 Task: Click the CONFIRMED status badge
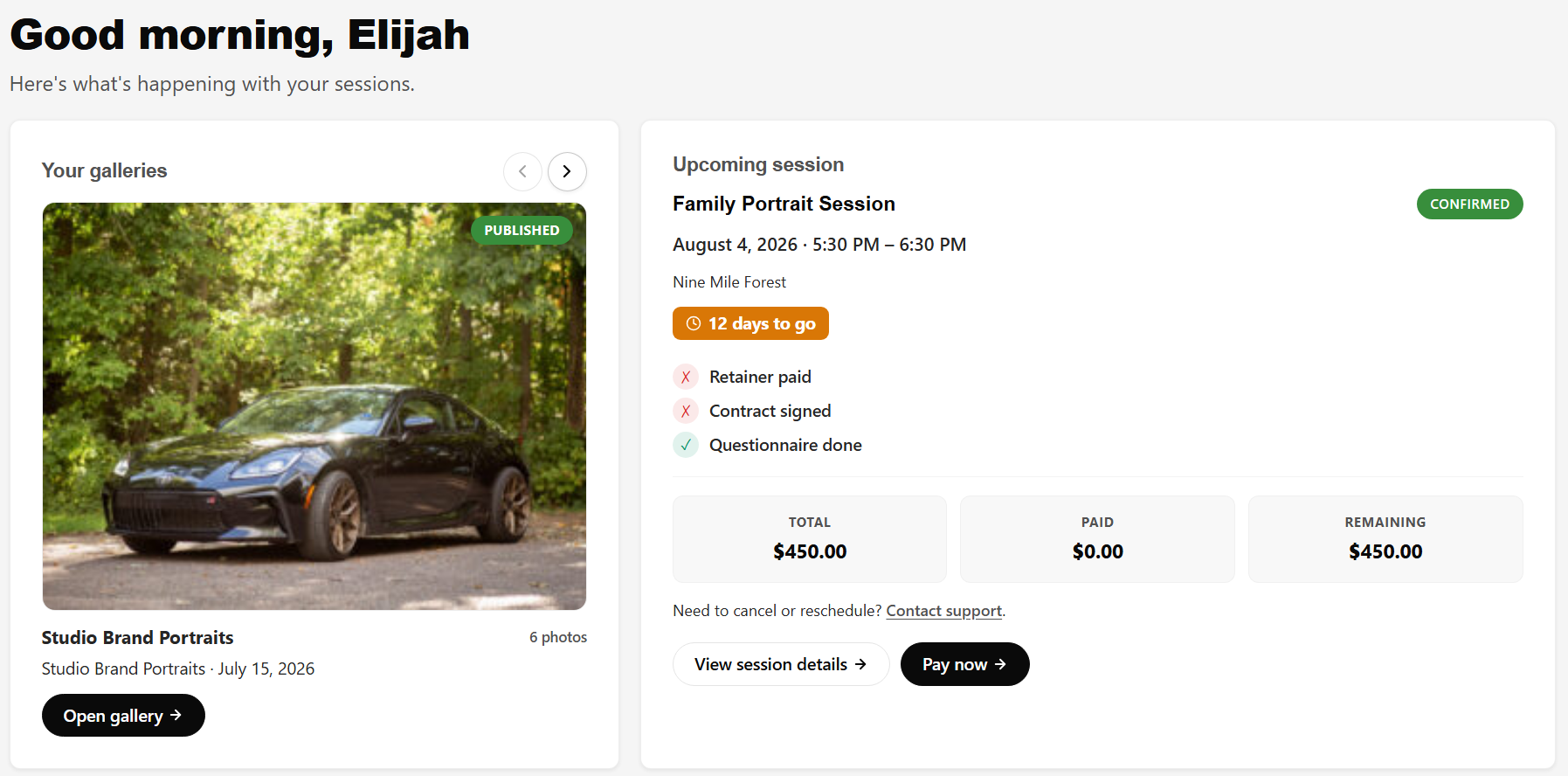1469,204
